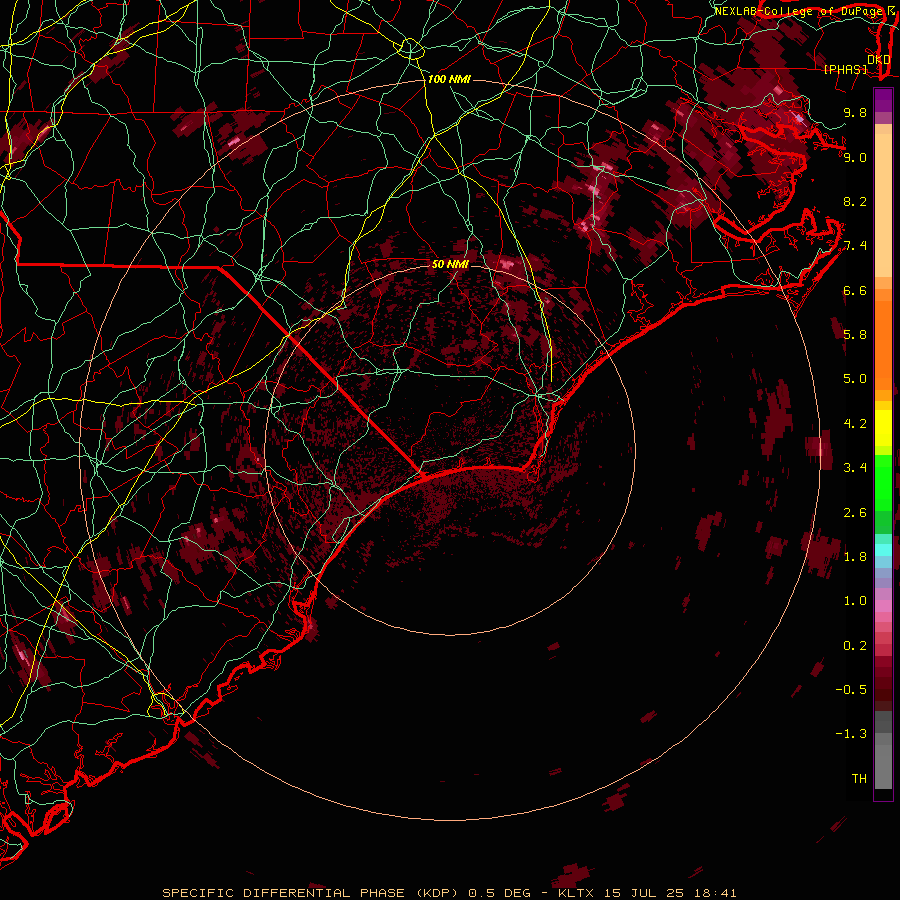Click the NEXLAB-College of DuPage label
The height and width of the screenshot is (900, 900).
point(799,11)
